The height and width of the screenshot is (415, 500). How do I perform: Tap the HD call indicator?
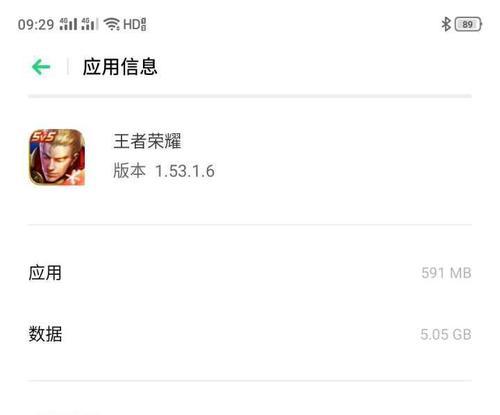point(135,24)
